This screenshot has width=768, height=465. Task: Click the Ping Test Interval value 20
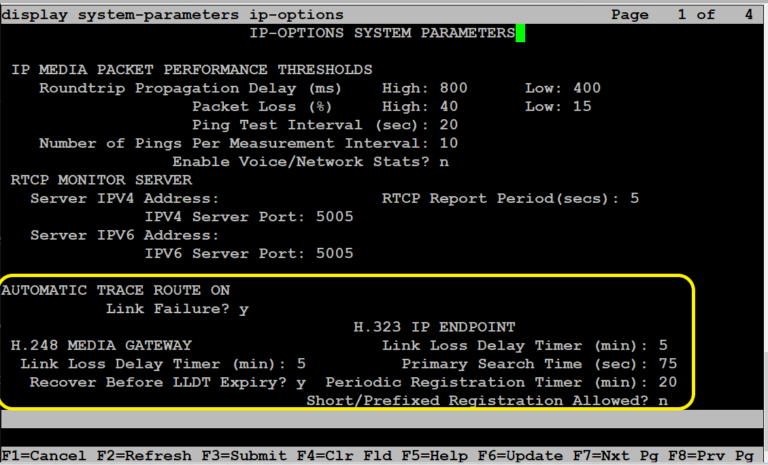click(x=449, y=125)
